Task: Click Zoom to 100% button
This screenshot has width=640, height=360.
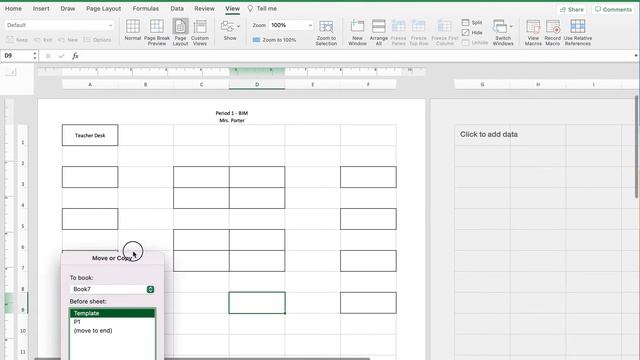Action: [x=274, y=40]
